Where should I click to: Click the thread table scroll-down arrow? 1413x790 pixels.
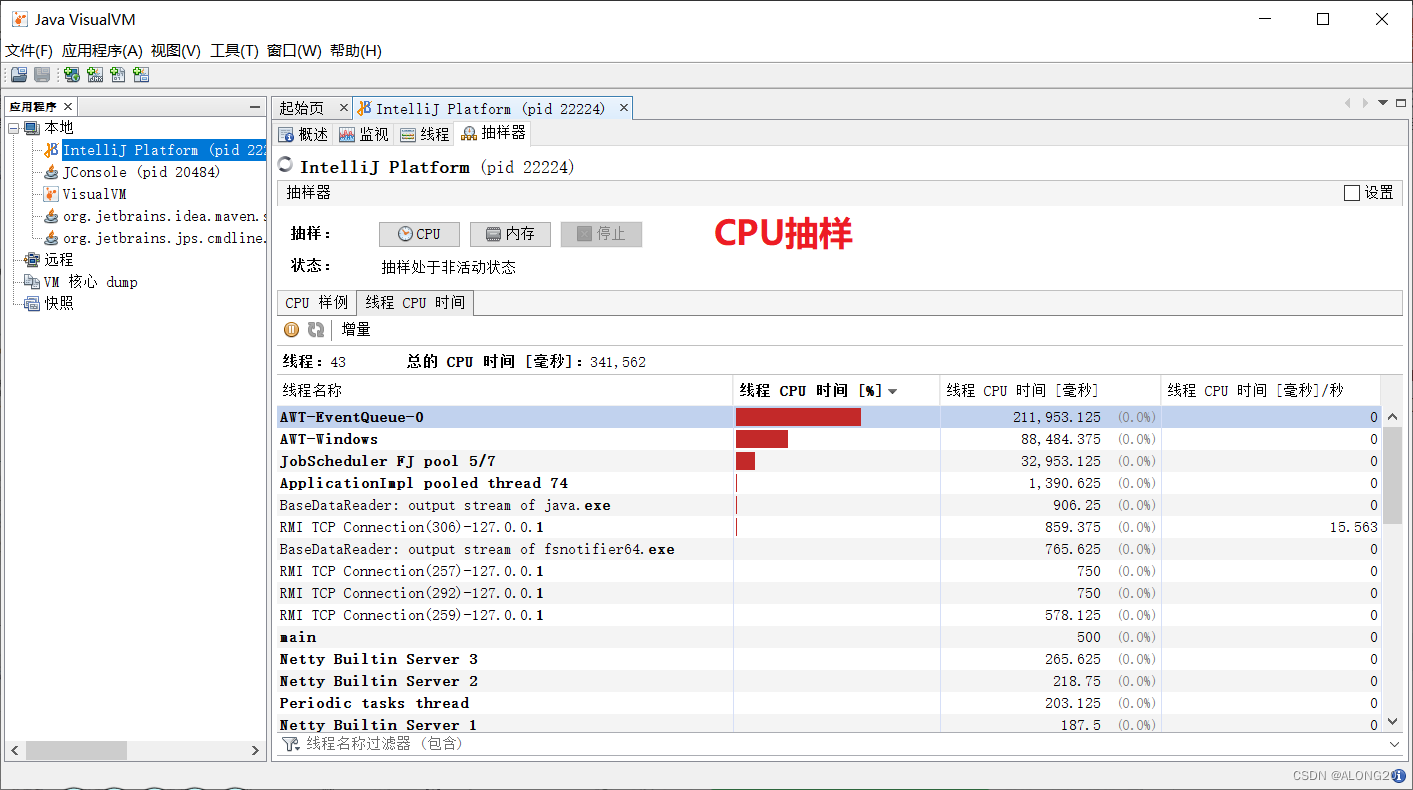(1392, 721)
